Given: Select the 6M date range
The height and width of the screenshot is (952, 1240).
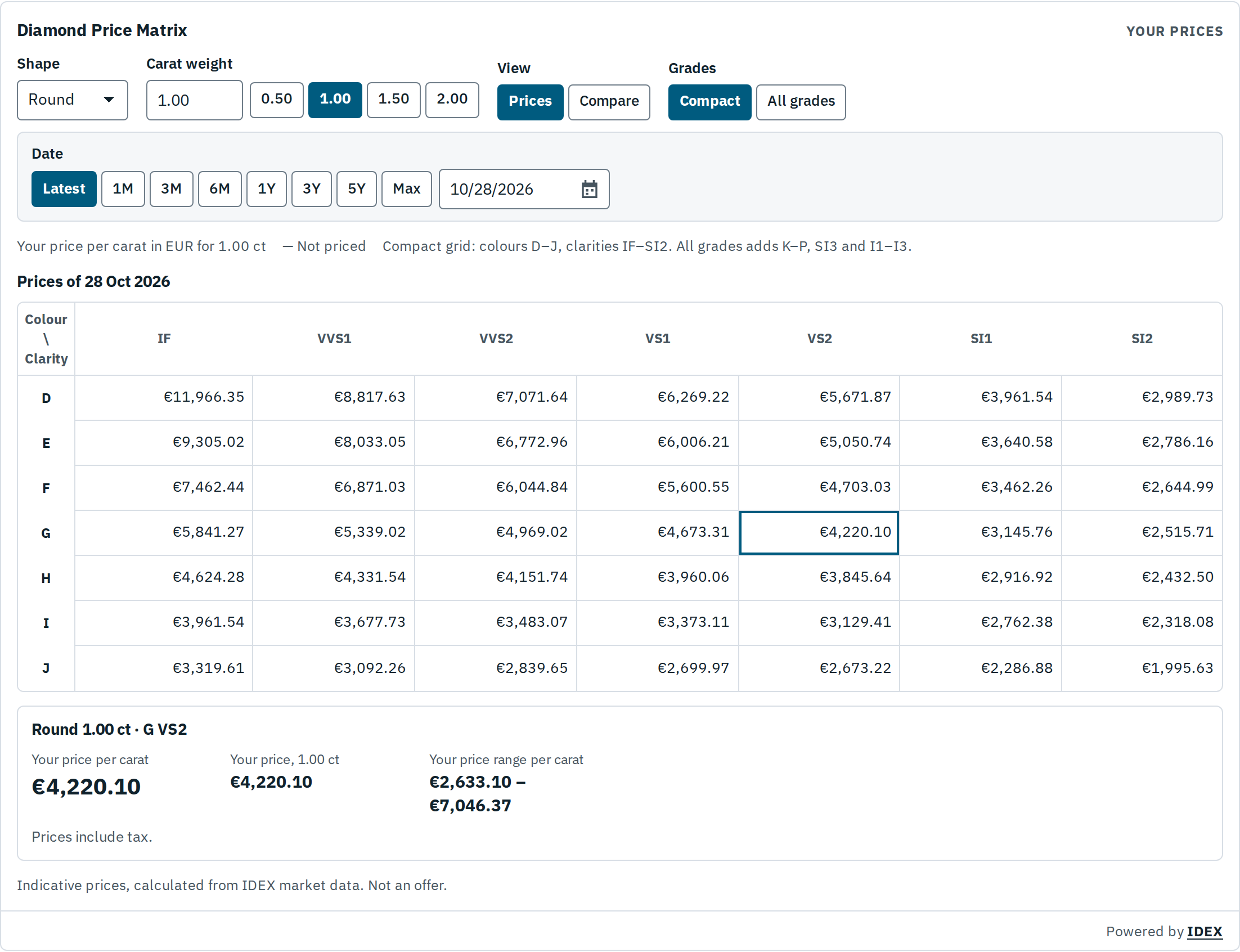Looking at the screenshot, I should pyautogui.click(x=220, y=188).
